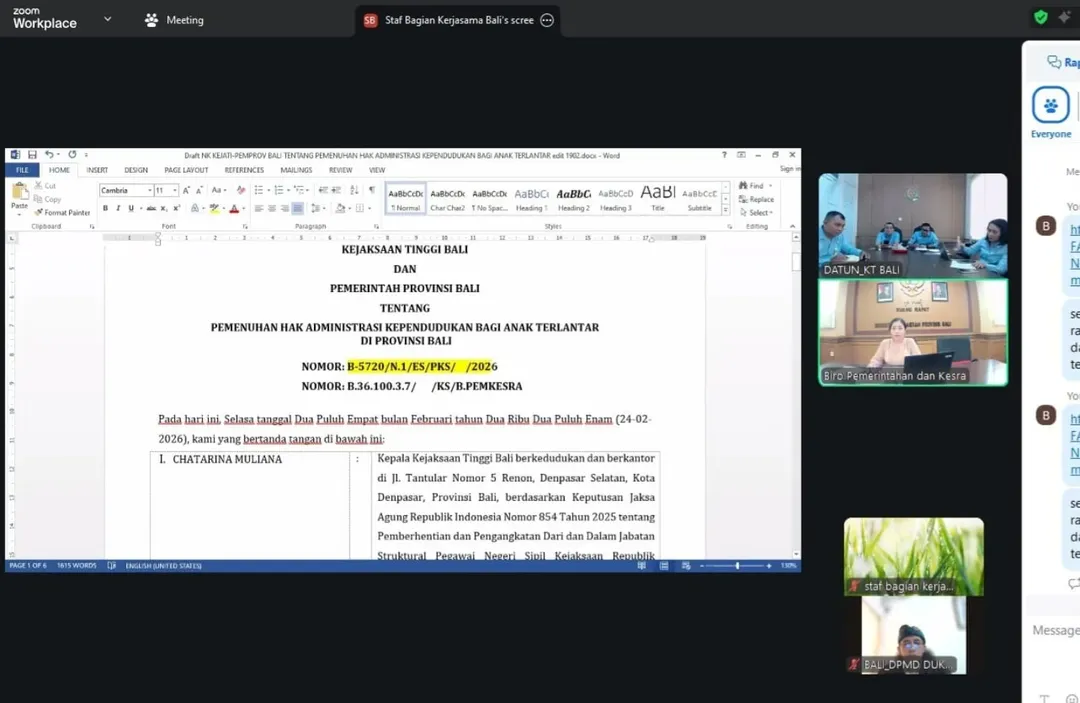1080x703 pixels.
Task: Open the INSERT ribbon tab
Action: 97,170
